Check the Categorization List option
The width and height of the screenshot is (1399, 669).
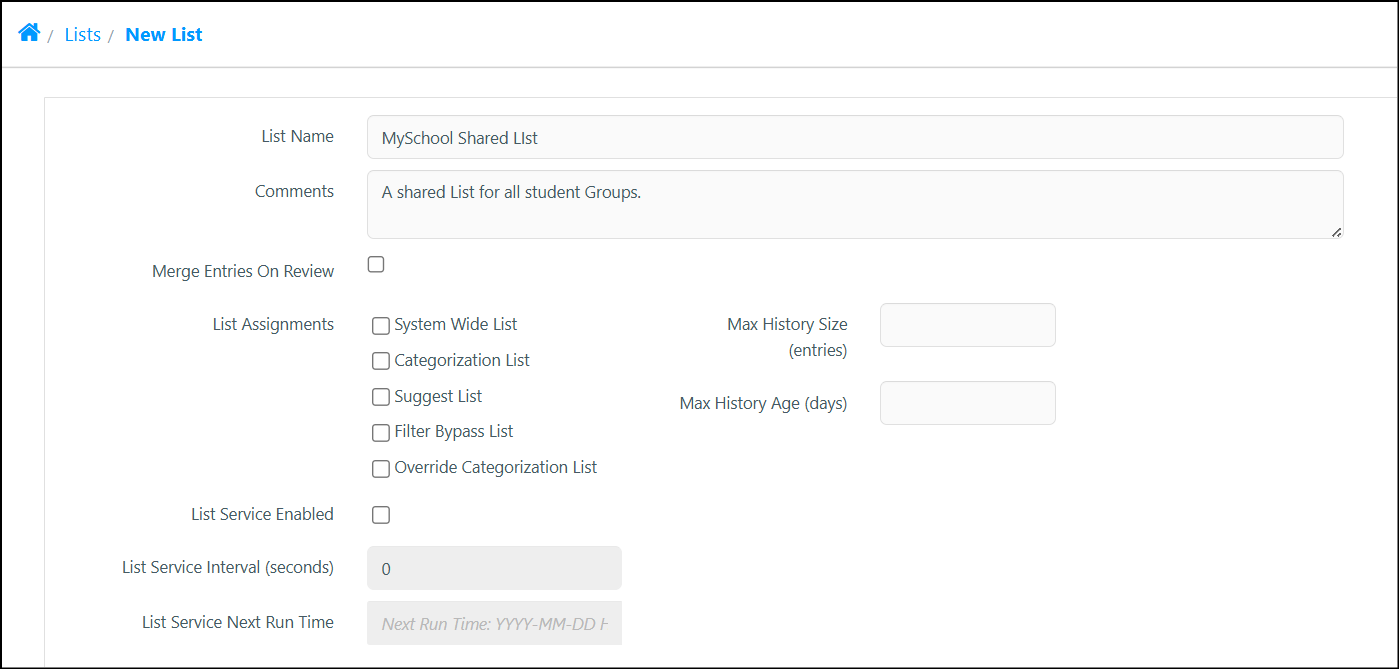tap(381, 361)
